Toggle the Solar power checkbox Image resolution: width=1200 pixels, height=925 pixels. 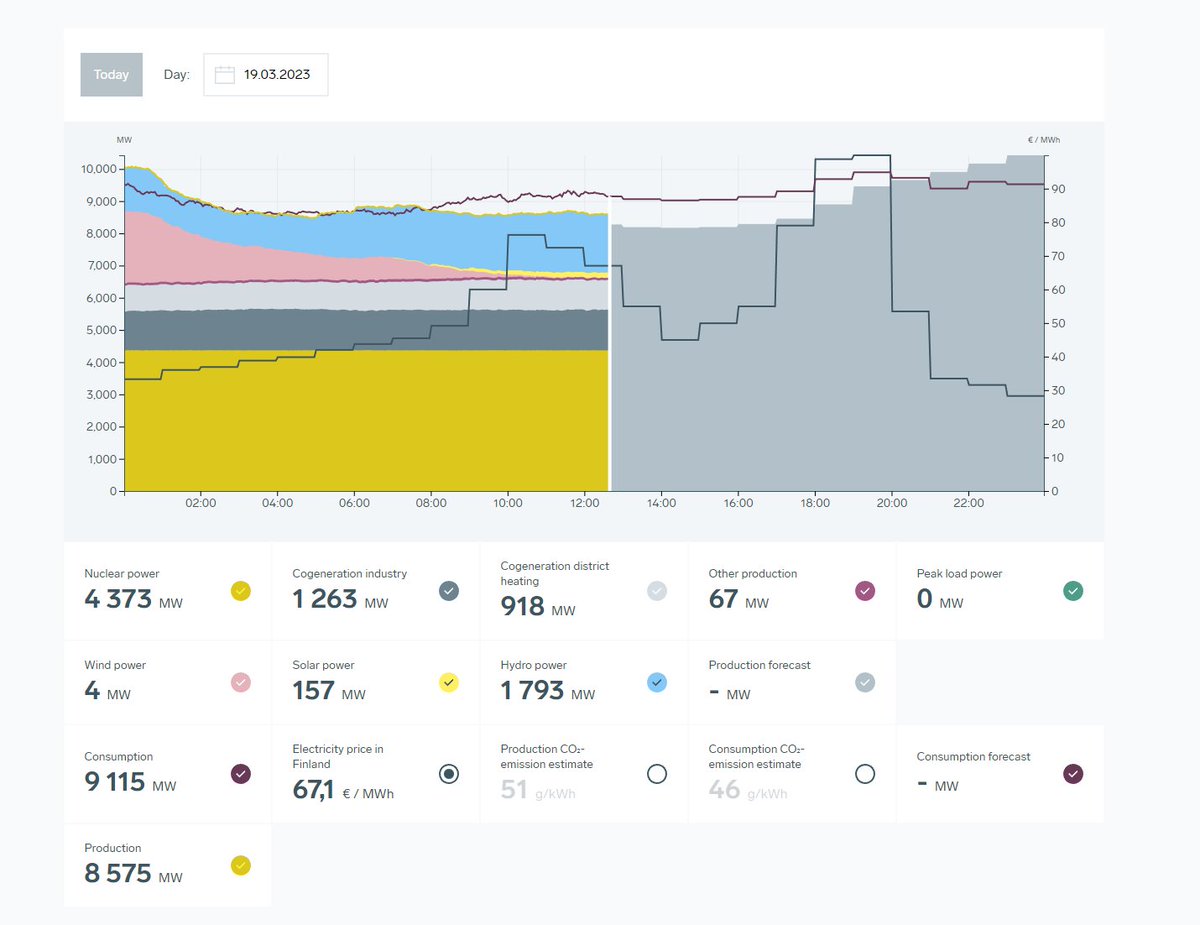pos(449,682)
